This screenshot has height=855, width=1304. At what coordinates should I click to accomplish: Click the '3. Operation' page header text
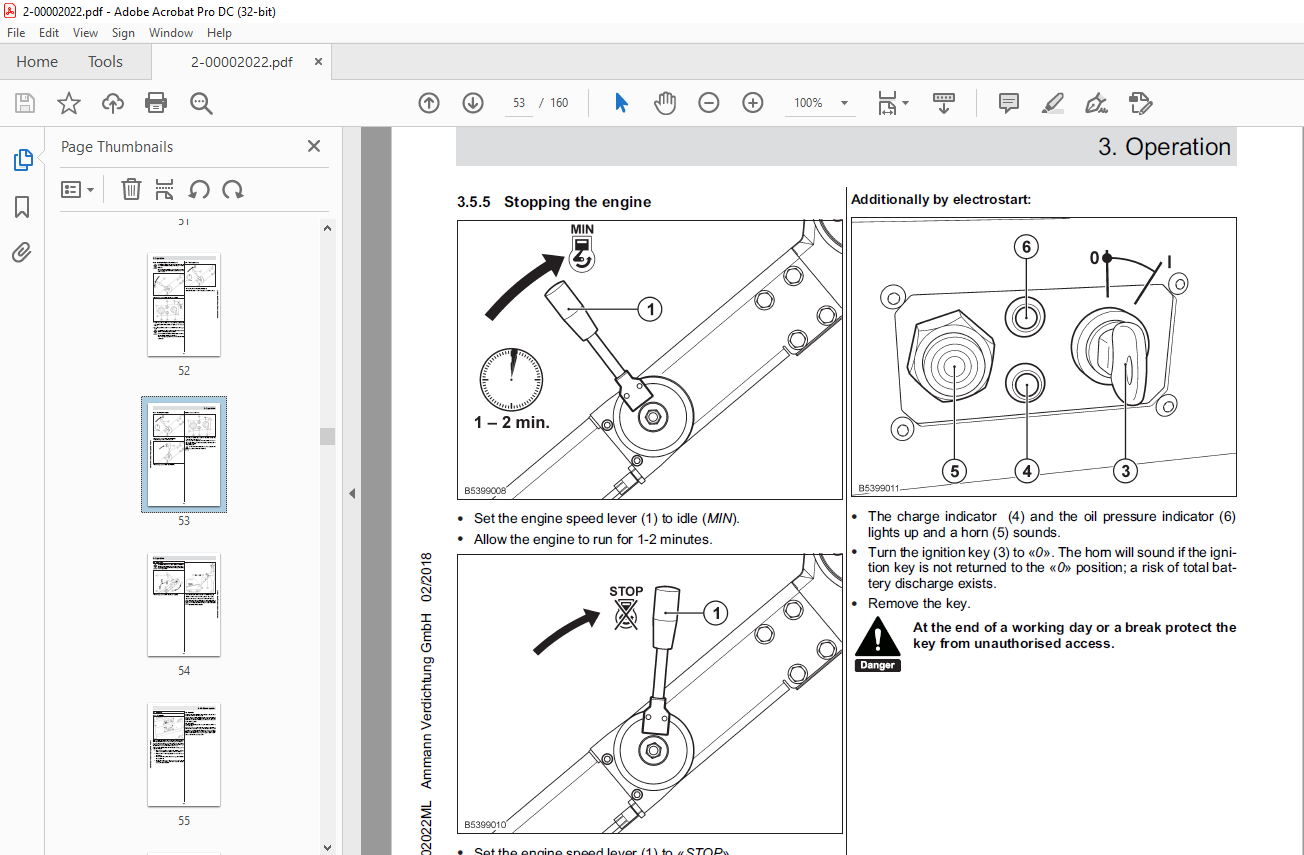(1164, 147)
